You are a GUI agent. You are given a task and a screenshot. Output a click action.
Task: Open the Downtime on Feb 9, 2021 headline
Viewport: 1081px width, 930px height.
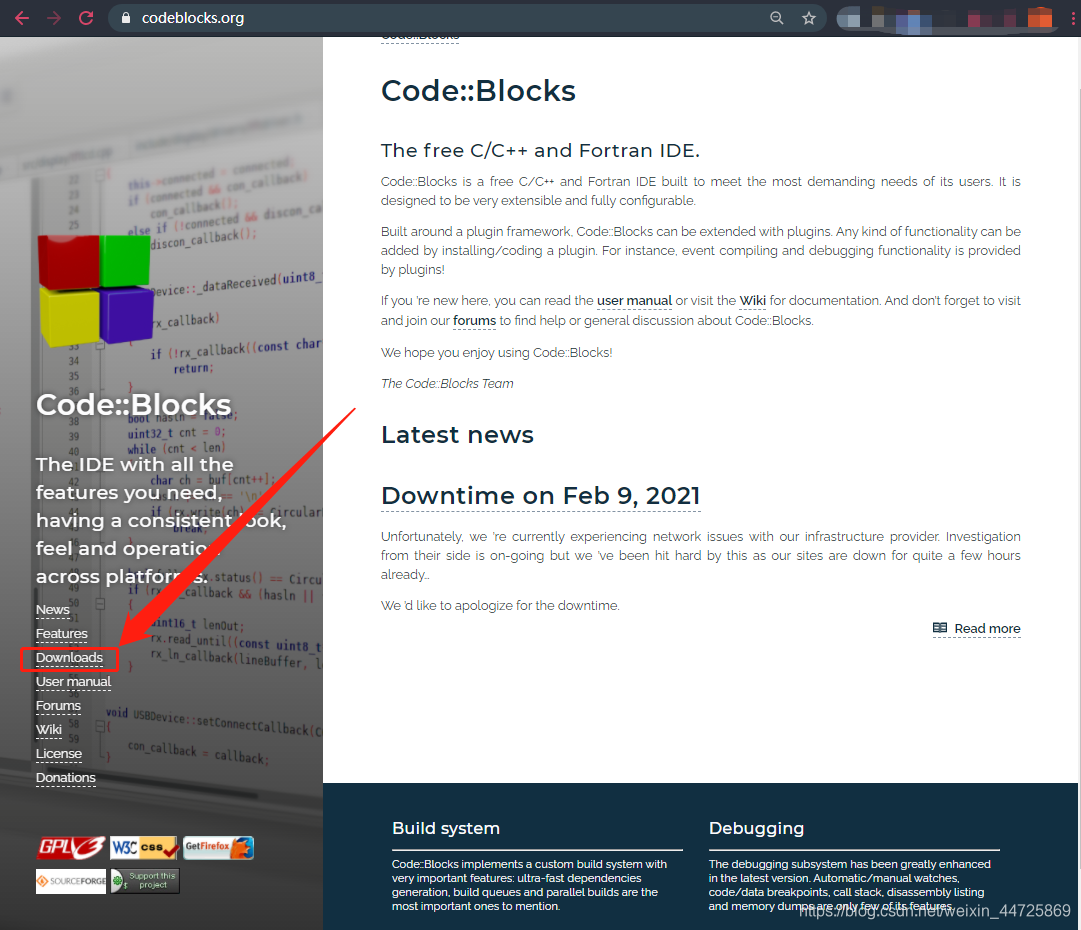pos(540,496)
